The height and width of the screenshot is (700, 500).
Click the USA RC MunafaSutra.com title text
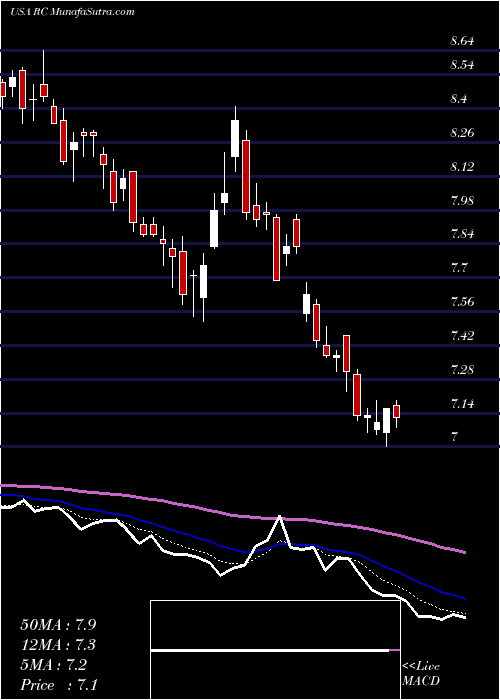pos(72,12)
